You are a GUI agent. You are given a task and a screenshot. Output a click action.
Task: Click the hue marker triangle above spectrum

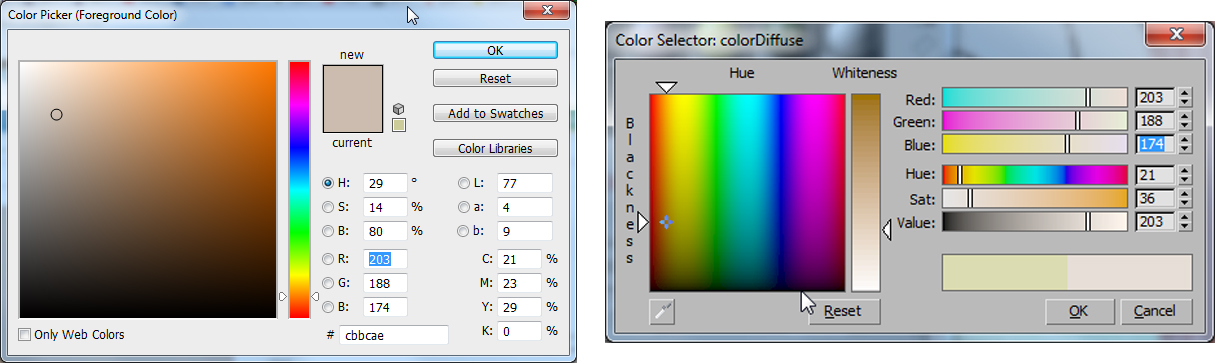pyautogui.click(x=666, y=88)
